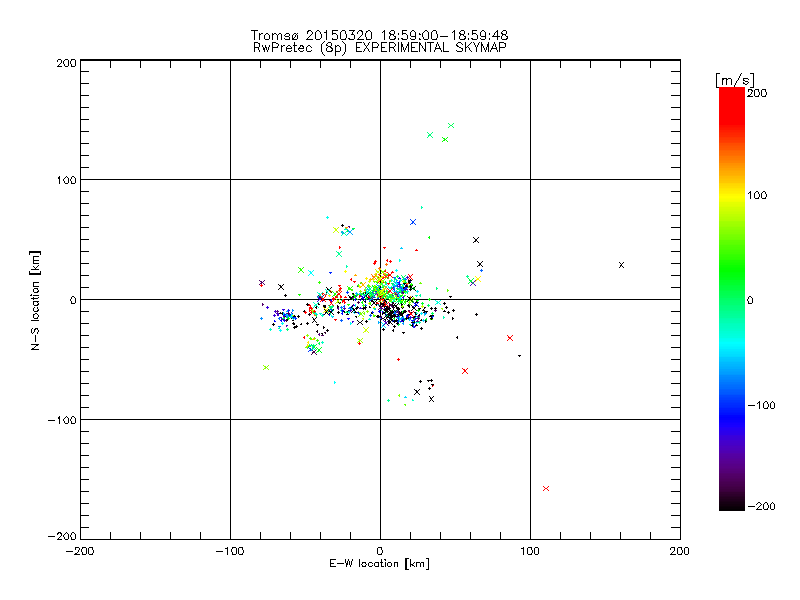Click the N-S axis tick label "100"
This screenshot has height=600, width=800.
coord(66,180)
